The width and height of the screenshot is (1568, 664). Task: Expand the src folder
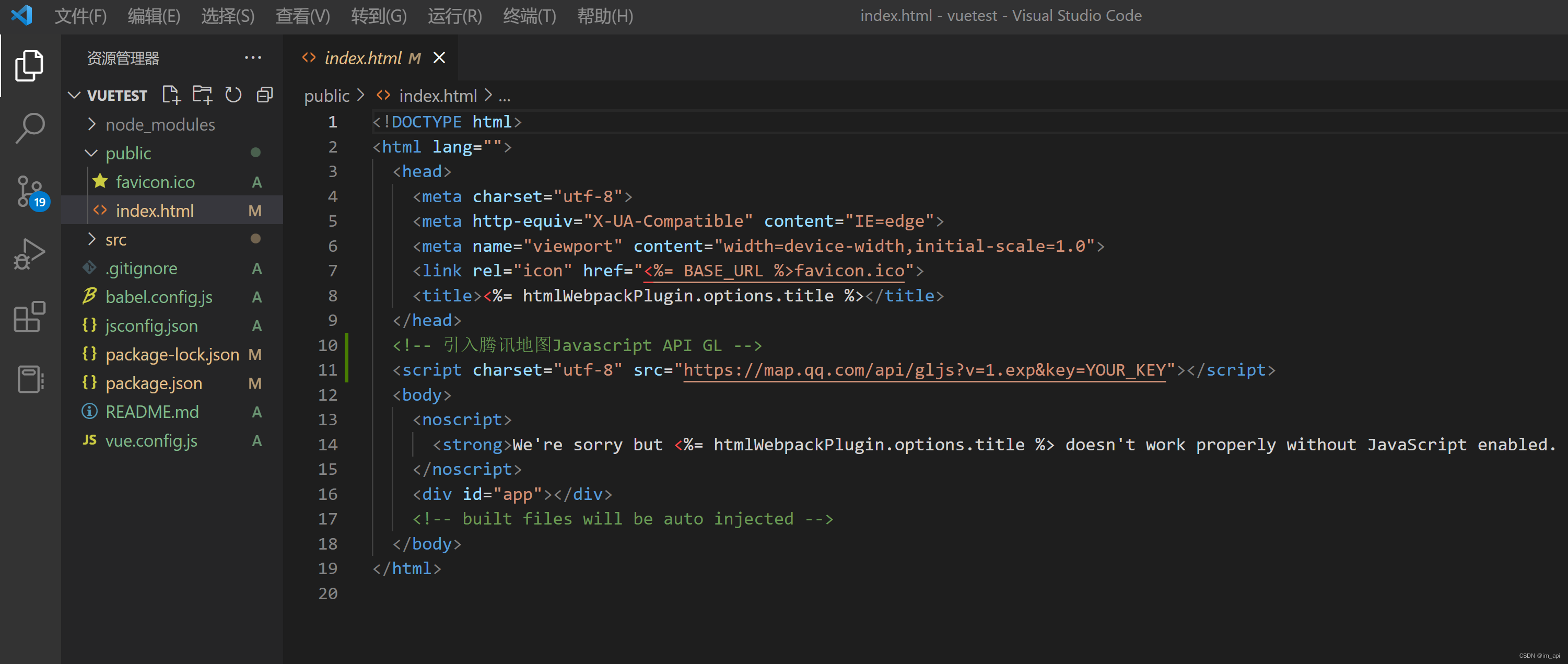click(115, 239)
